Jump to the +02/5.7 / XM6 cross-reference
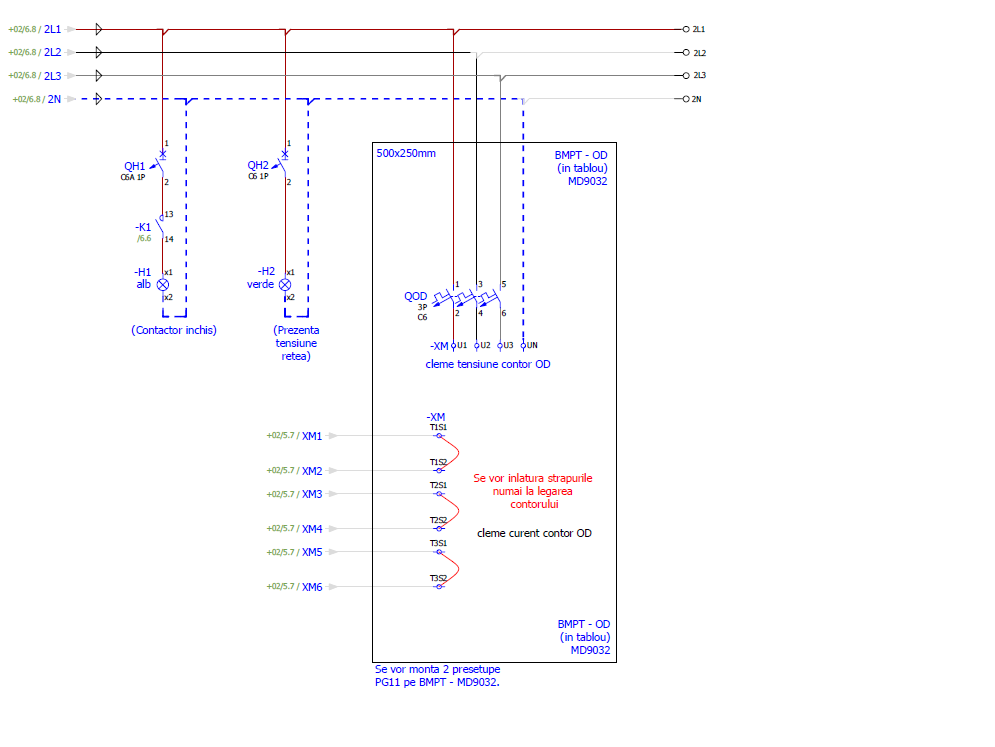The image size is (995, 747). point(294,587)
